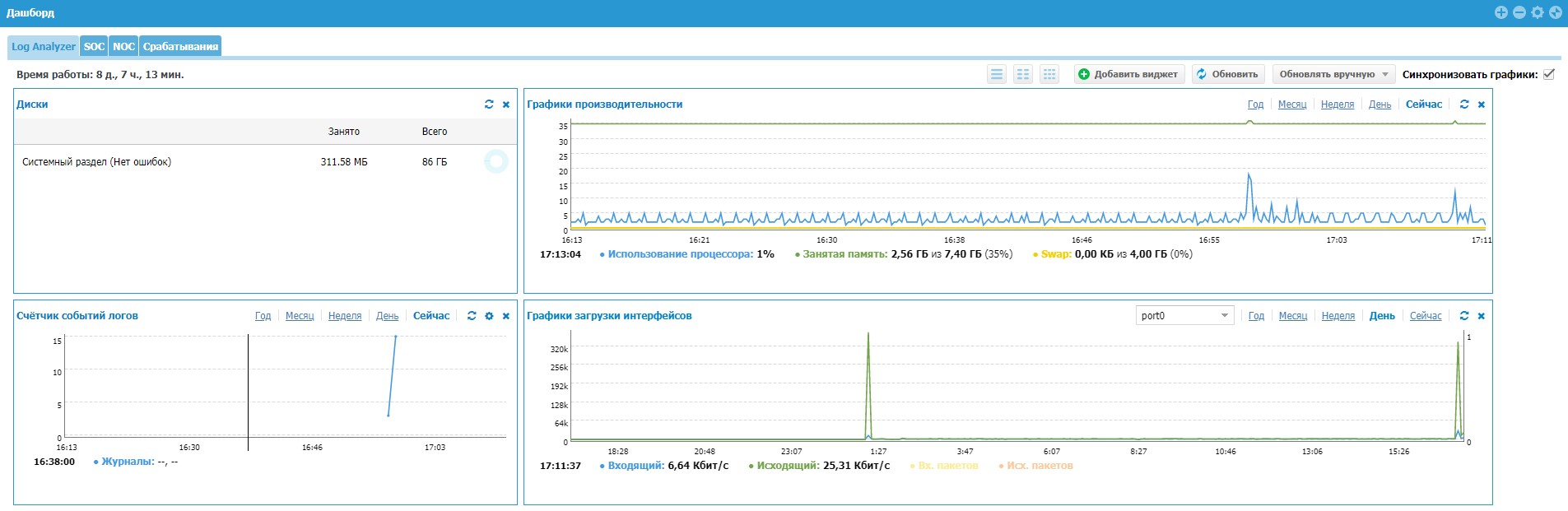The height and width of the screenshot is (511, 1568).
Task: Refresh the Счётчик событий логов widget
Action: pos(472,316)
